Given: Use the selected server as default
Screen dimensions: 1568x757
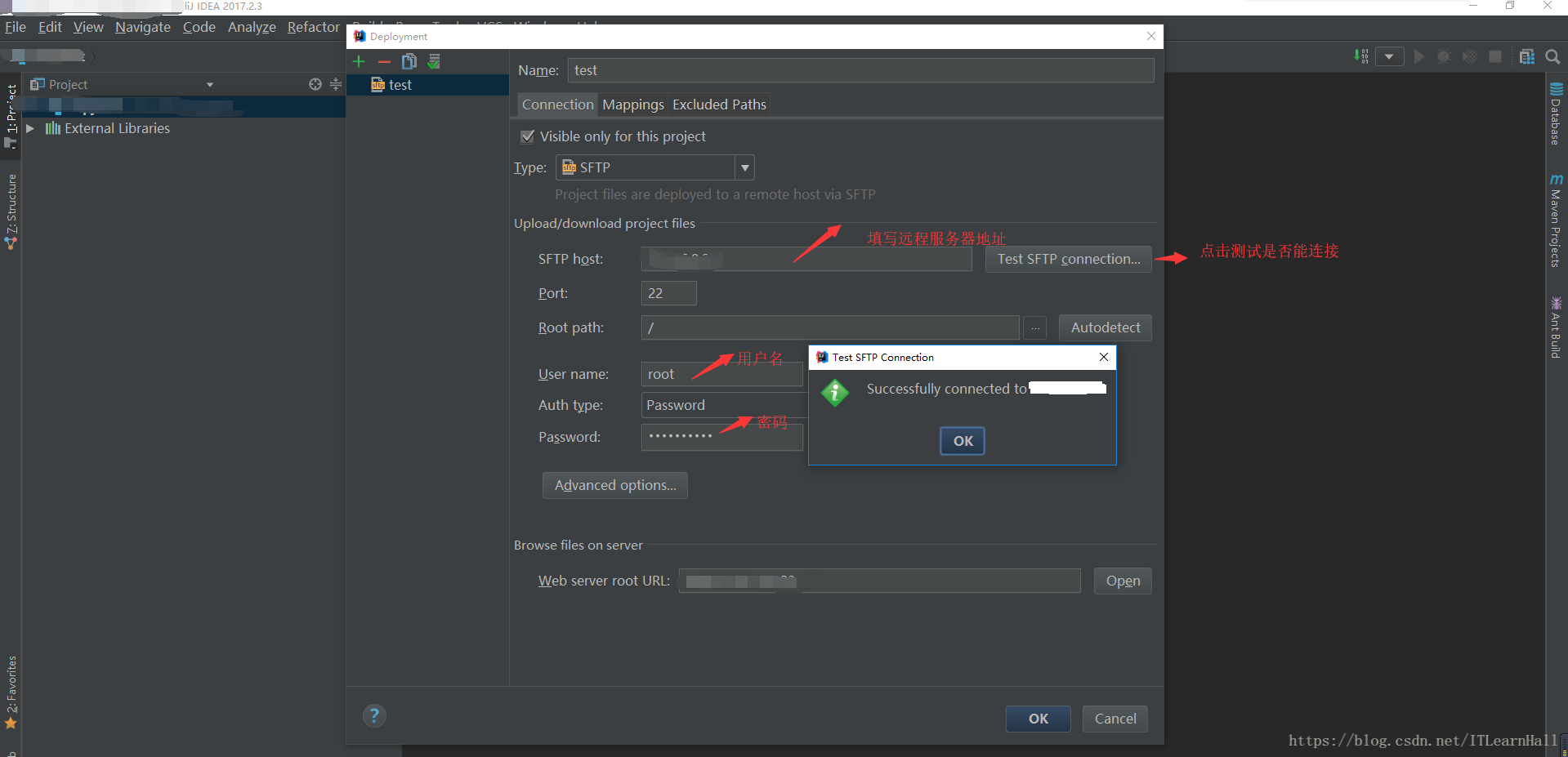Looking at the screenshot, I should coord(434,61).
